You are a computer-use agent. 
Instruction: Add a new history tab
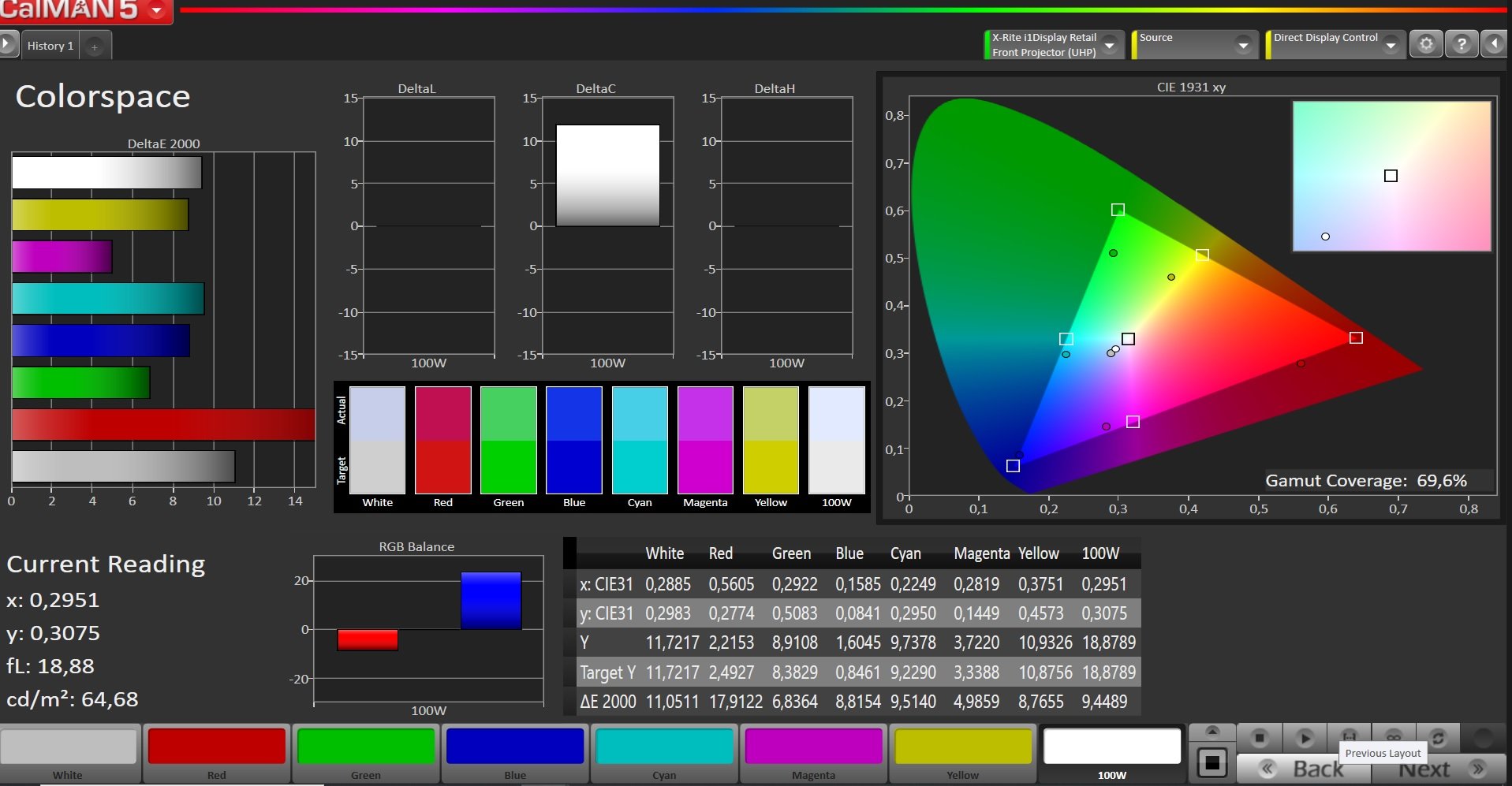point(95,47)
